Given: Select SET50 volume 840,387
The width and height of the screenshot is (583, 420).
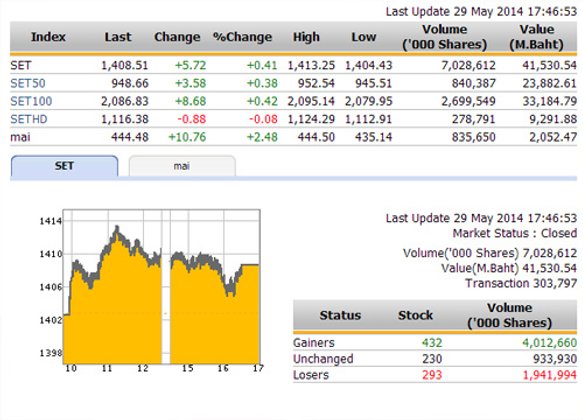Looking at the screenshot, I should (x=474, y=83).
